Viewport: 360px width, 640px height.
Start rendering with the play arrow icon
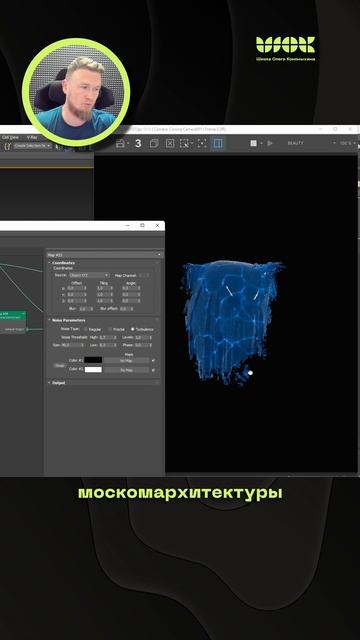point(270,143)
